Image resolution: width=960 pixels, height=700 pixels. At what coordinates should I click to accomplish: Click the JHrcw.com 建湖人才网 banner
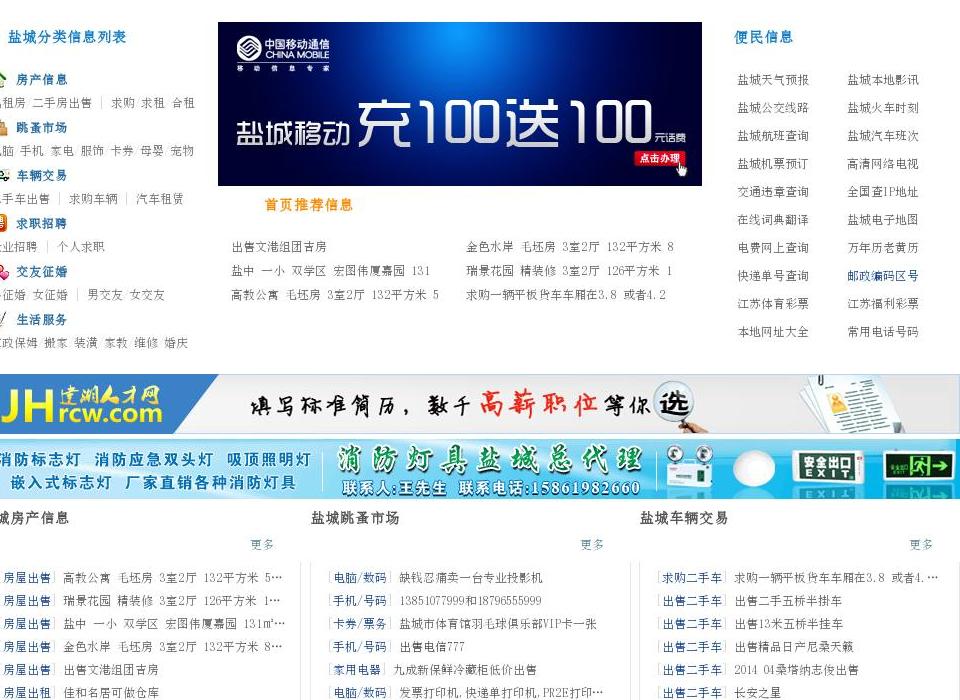(480, 404)
